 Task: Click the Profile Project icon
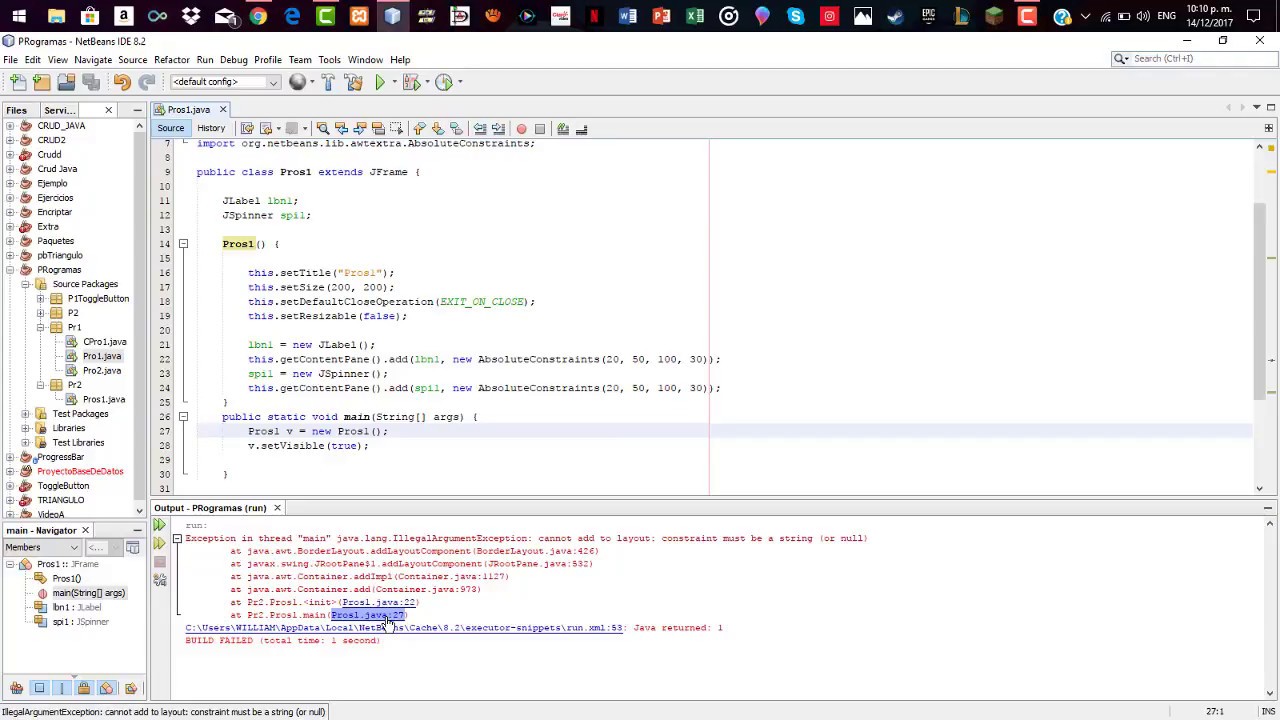coord(444,82)
